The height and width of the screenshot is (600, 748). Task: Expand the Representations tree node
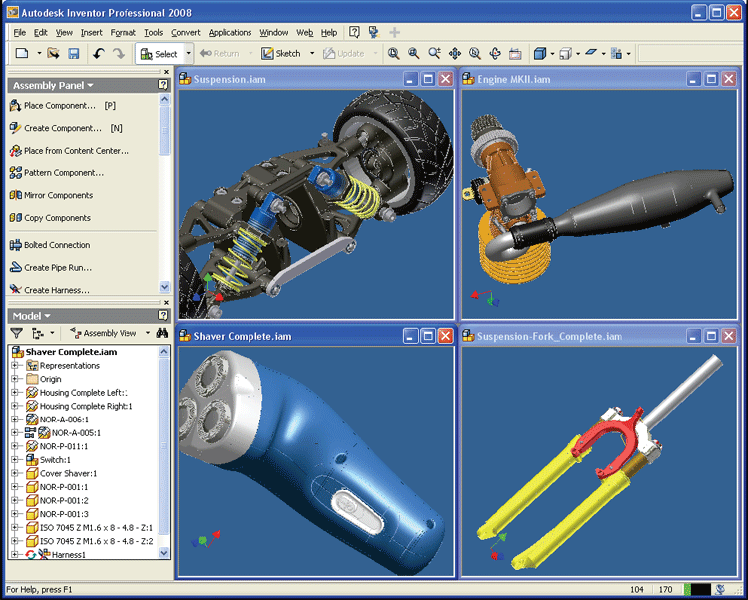(x=15, y=365)
